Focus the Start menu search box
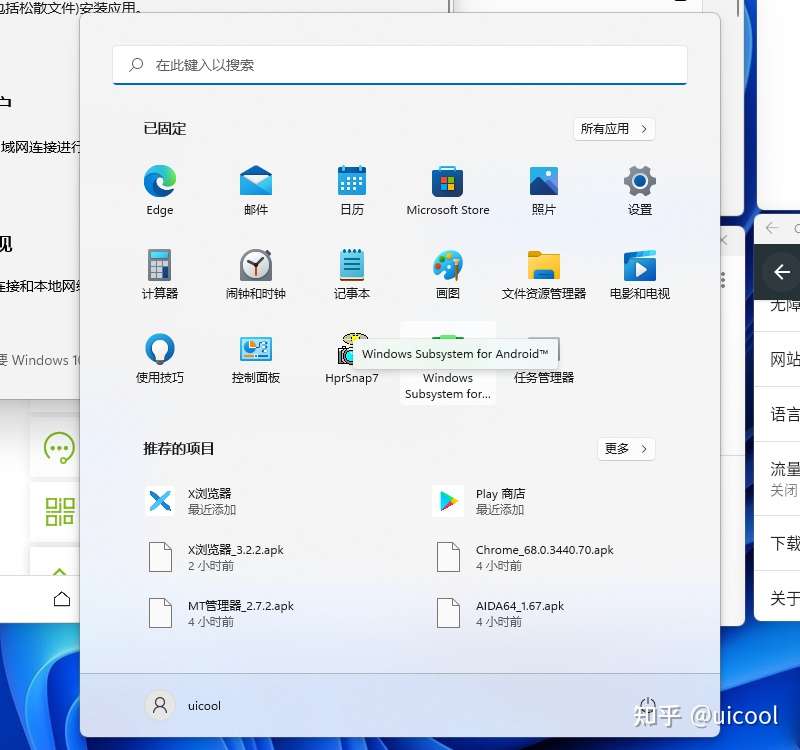This screenshot has height=750, width=800. tap(399, 65)
